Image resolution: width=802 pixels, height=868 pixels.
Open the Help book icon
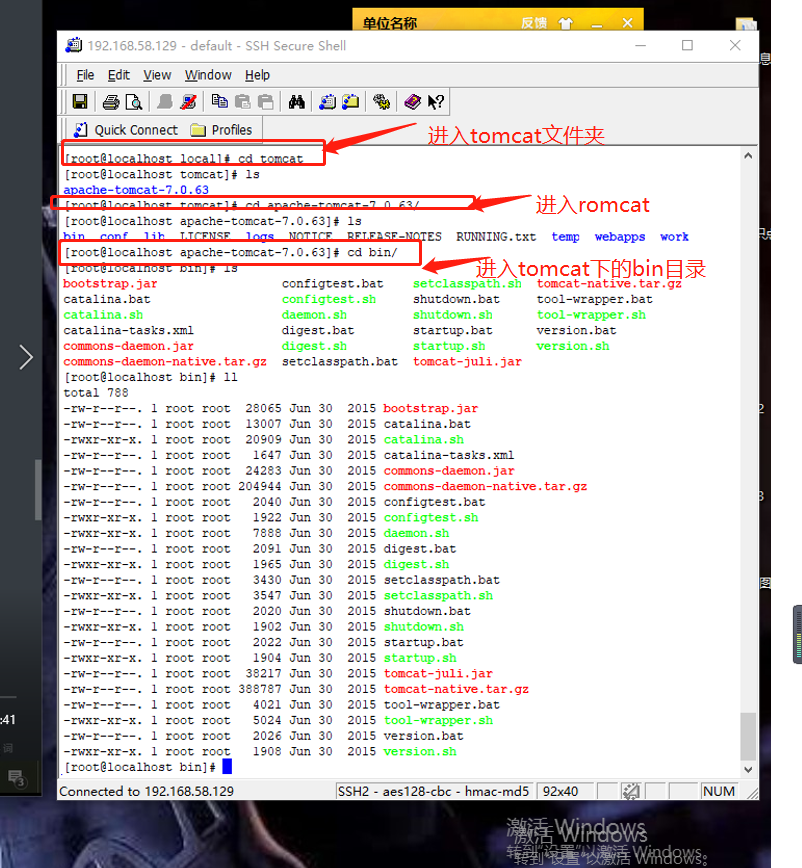[412, 102]
